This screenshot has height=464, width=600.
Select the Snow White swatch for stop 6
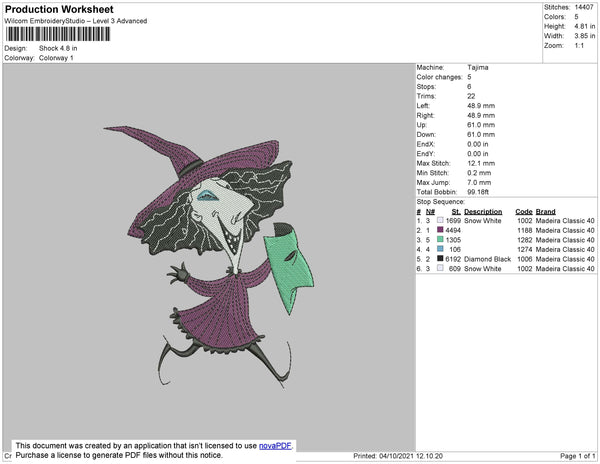440,268
